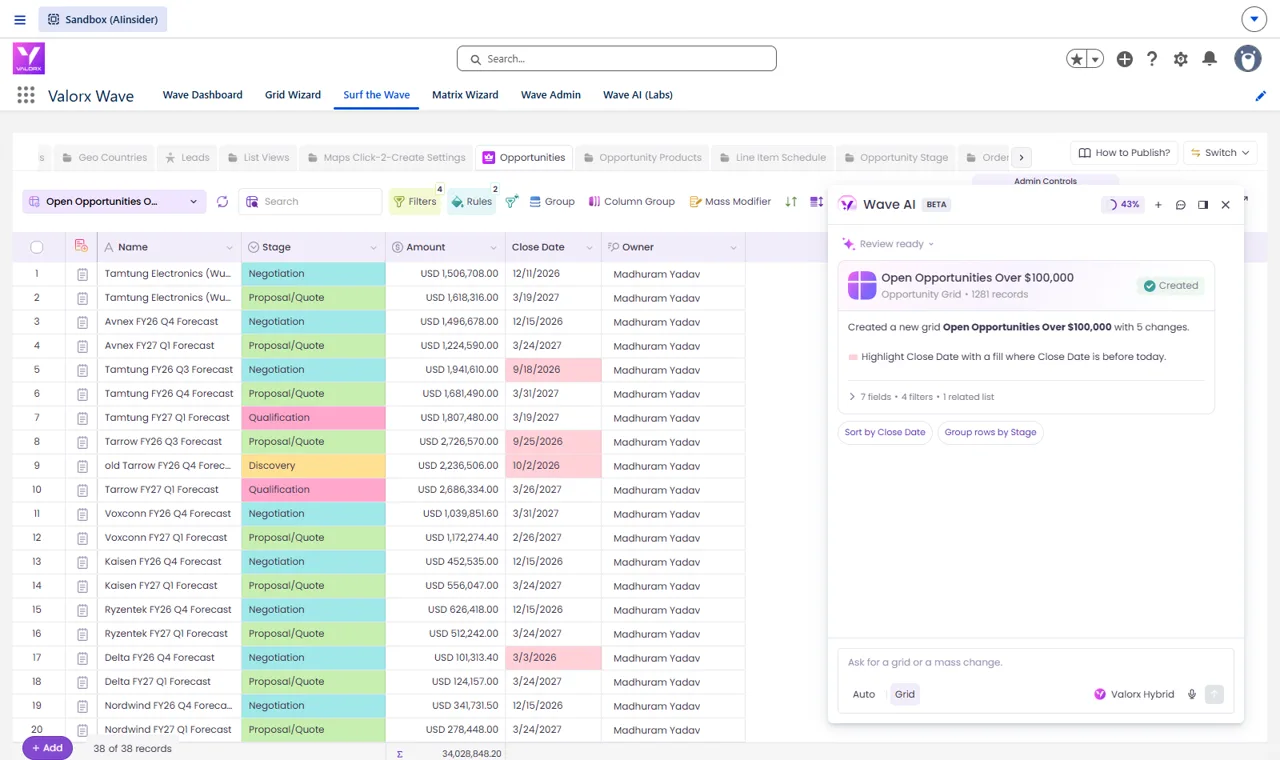Click the Sort by Close Date suggestion
This screenshot has height=760, width=1280.
pos(885,432)
